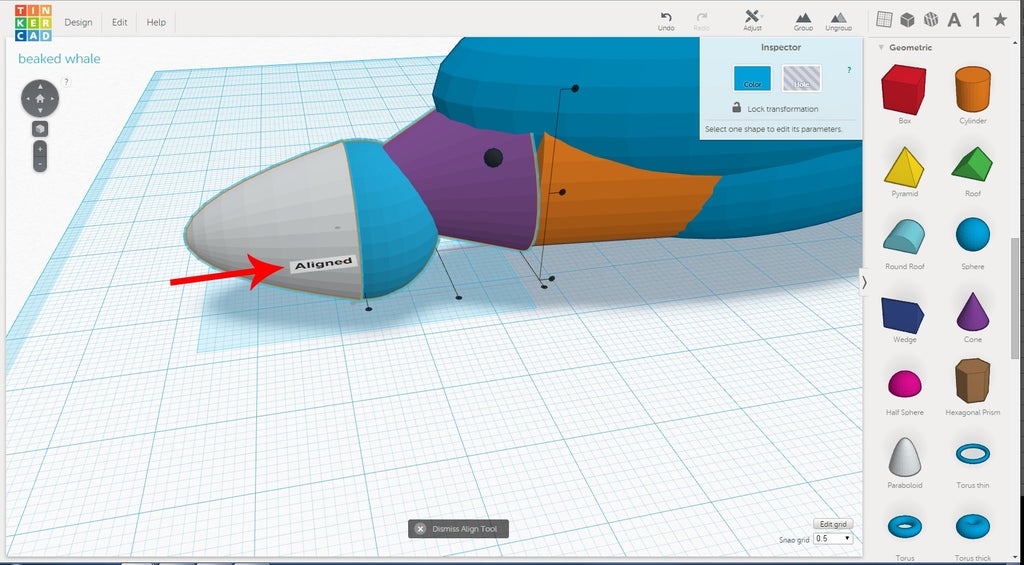Toggle Lock transformation
Screen dimensions: 1024x565
pyautogui.click(x=775, y=108)
